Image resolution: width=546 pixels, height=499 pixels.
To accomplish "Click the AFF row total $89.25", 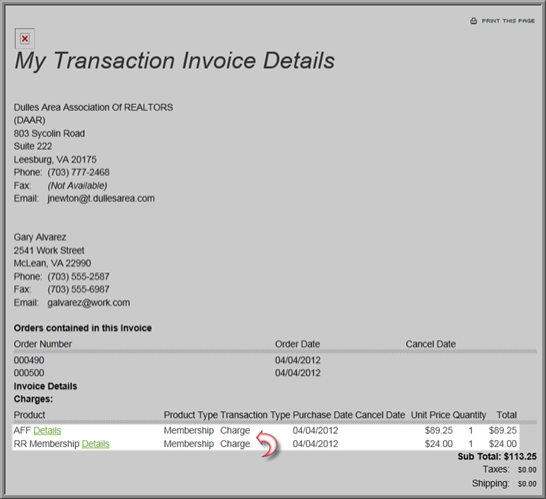I will 502,431.
